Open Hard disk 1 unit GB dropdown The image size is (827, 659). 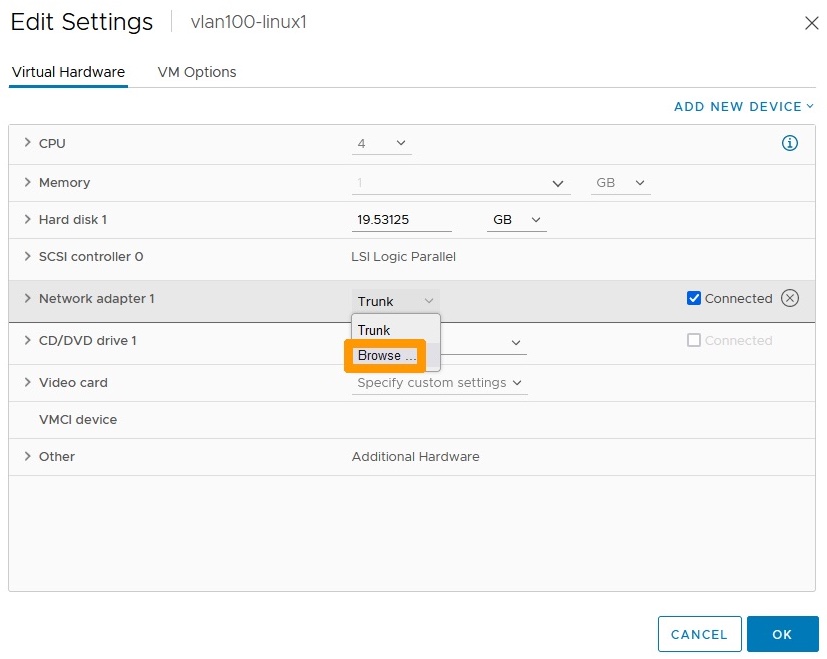point(516,220)
